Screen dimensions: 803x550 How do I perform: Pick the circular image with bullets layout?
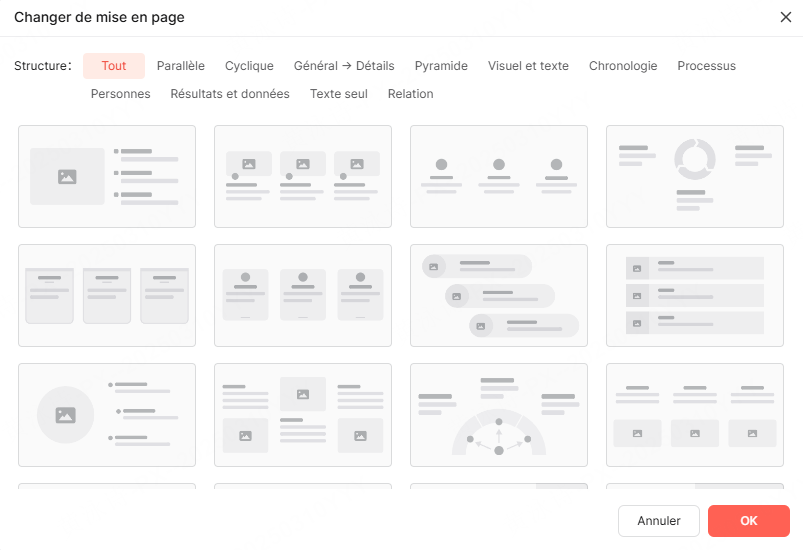click(107, 415)
